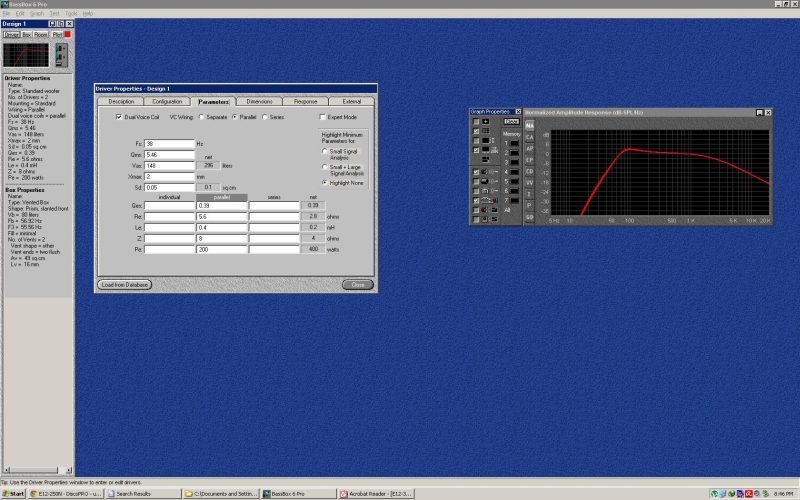This screenshot has width=800, height=500.
Task: Click the Windows Start button
Action: 13,493
